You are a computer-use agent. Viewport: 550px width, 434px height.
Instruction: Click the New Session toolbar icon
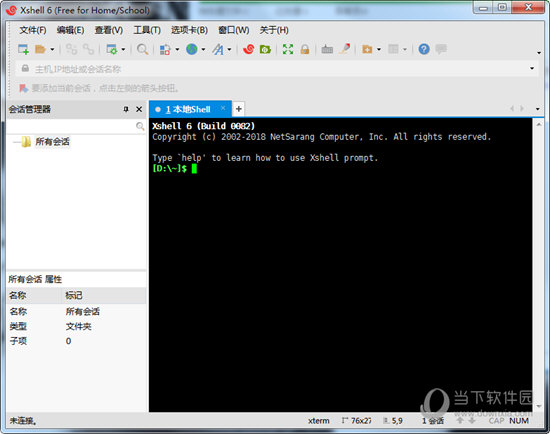(23, 49)
